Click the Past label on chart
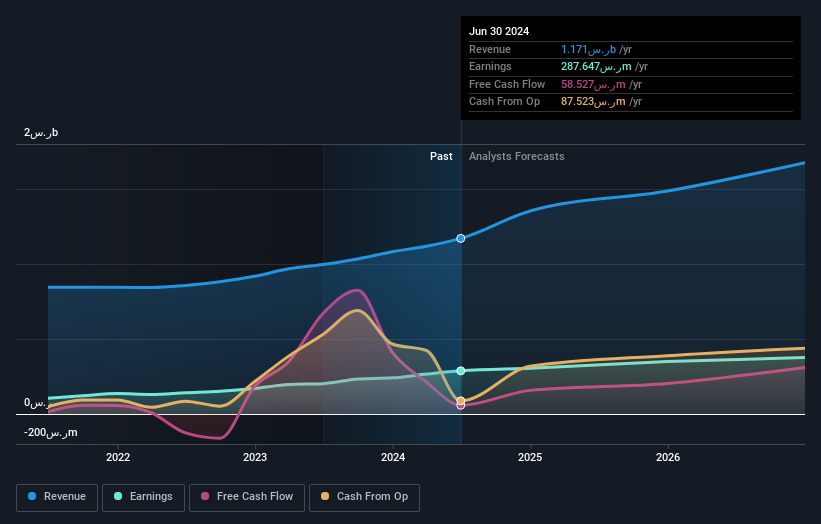Screen dimensions: 821x524 click(441, 156)
